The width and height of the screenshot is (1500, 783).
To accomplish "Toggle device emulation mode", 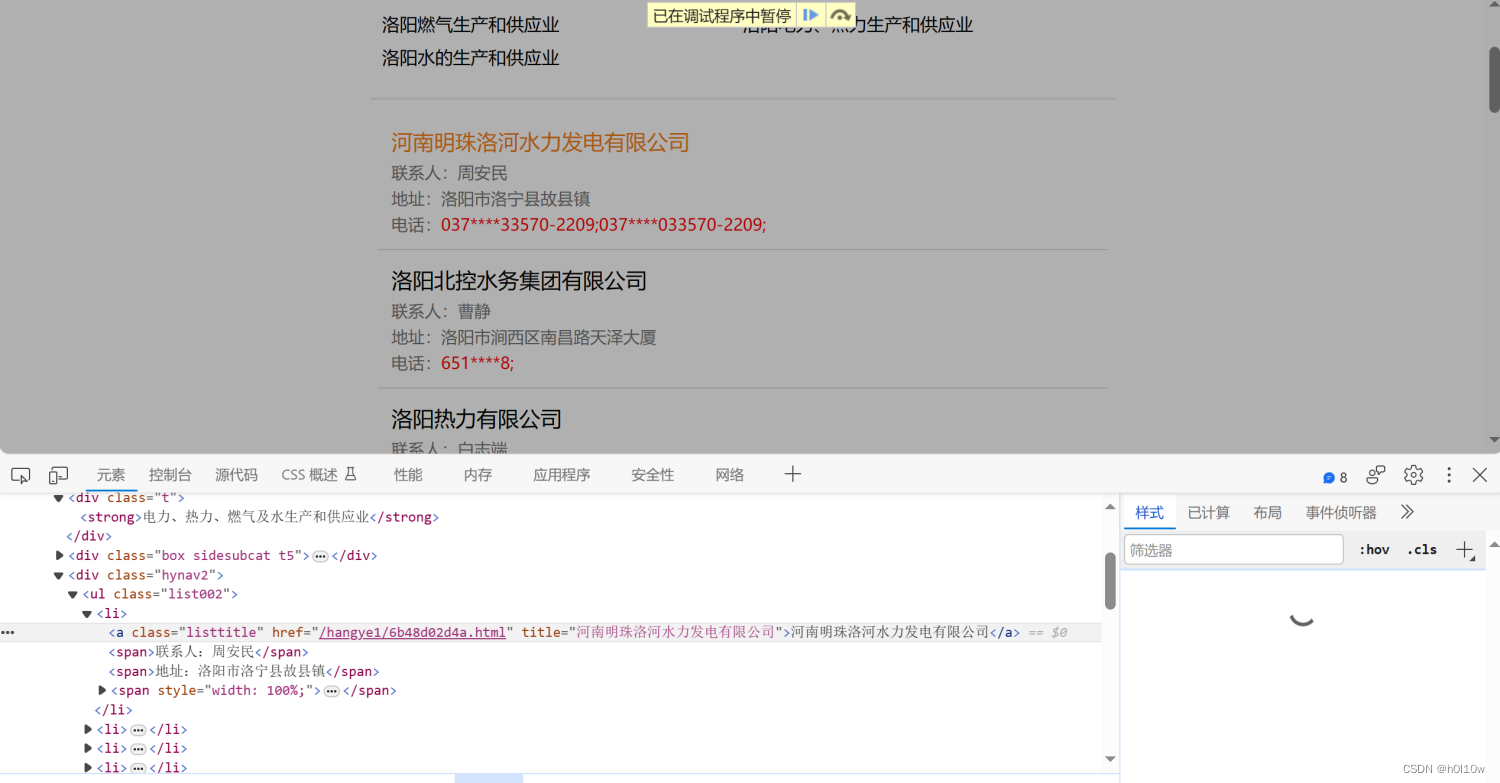I will click(x=59, y=475).
